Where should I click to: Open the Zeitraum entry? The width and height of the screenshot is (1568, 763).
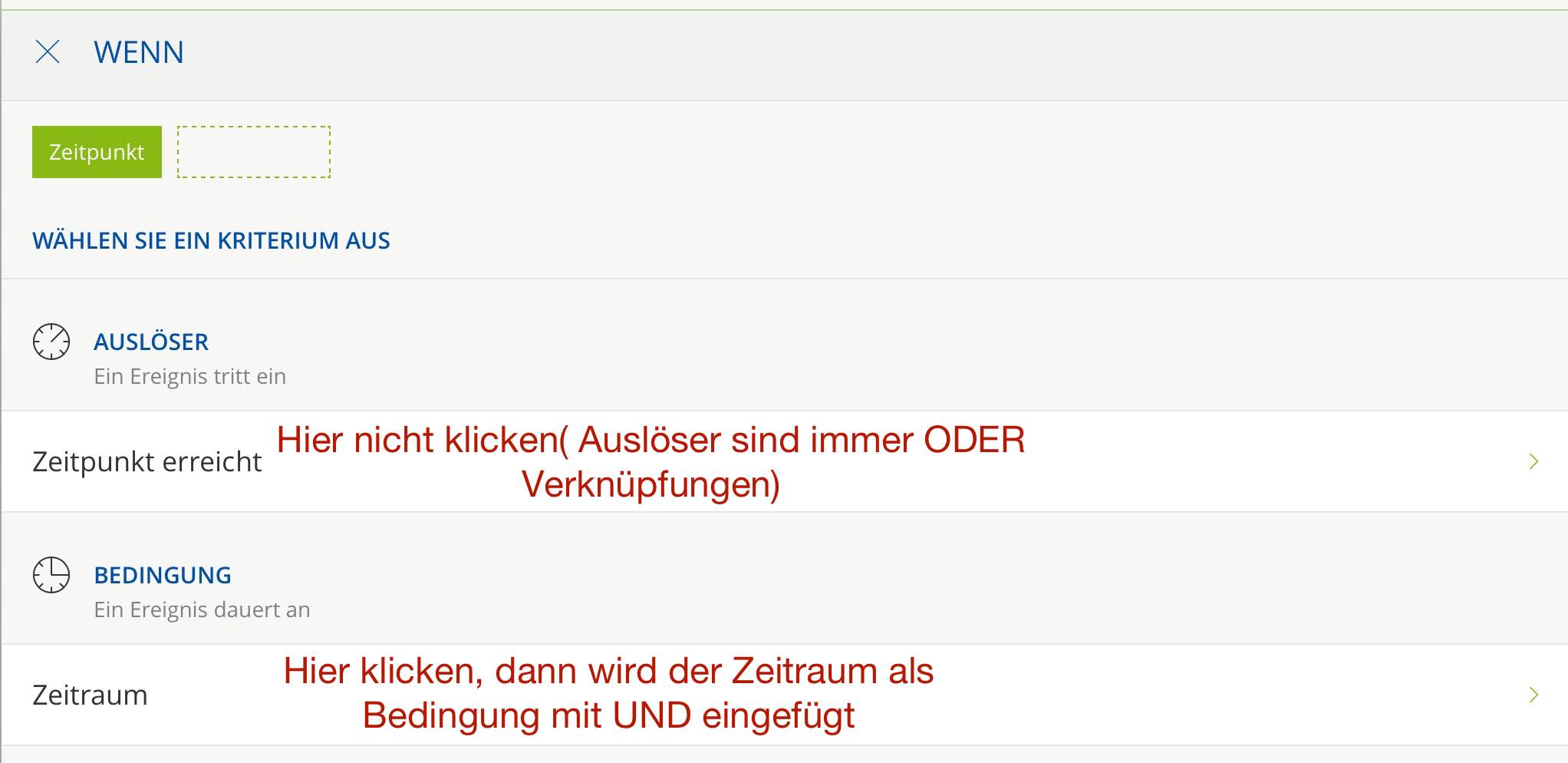(90, 695)
